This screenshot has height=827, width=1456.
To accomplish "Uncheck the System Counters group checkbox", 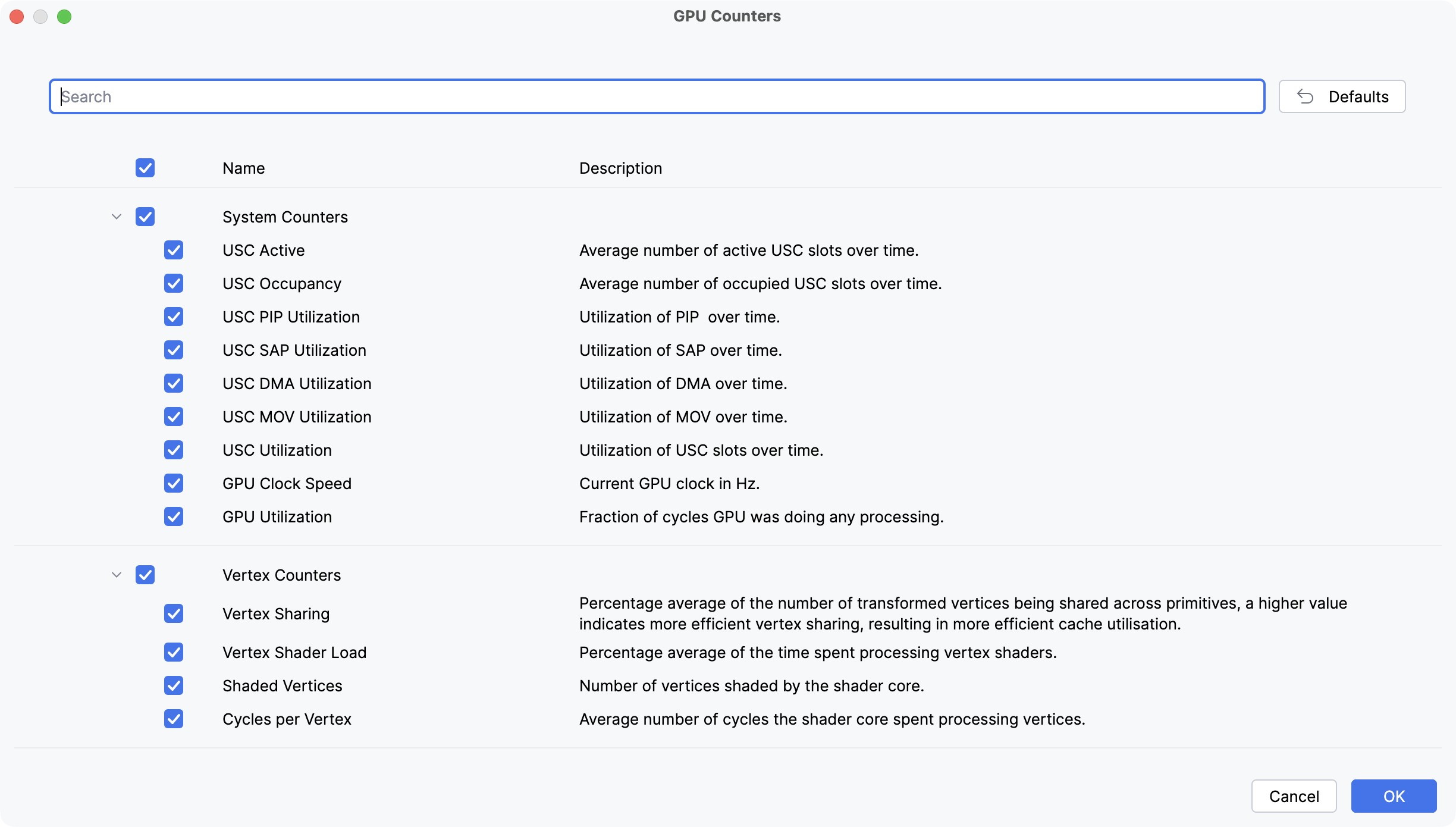I will (145, 217).
